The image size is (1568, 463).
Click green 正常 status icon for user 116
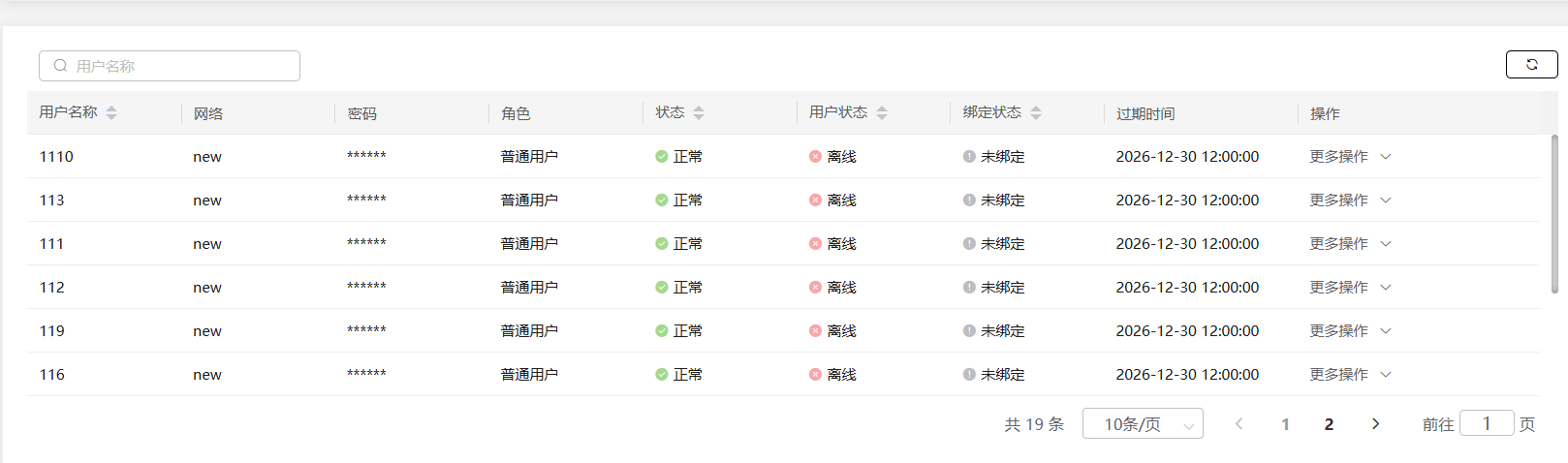point(662,375)
